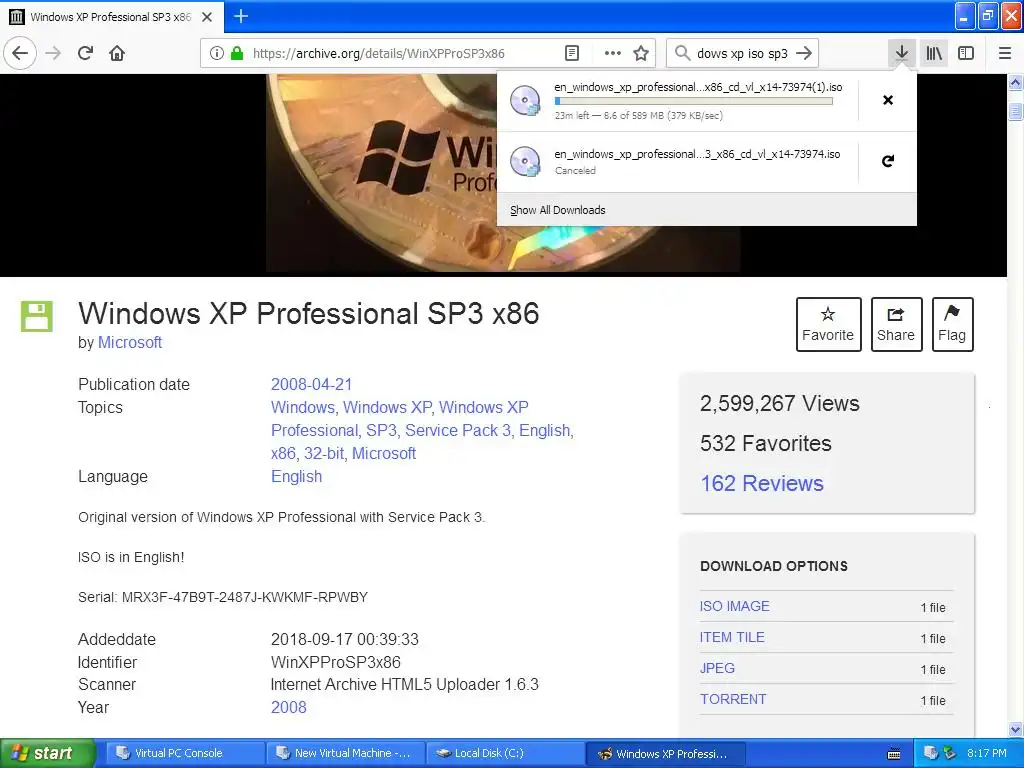Click the x86 topic link
Viewport: 1024px width, 768px height.
[x=283, y=453]
